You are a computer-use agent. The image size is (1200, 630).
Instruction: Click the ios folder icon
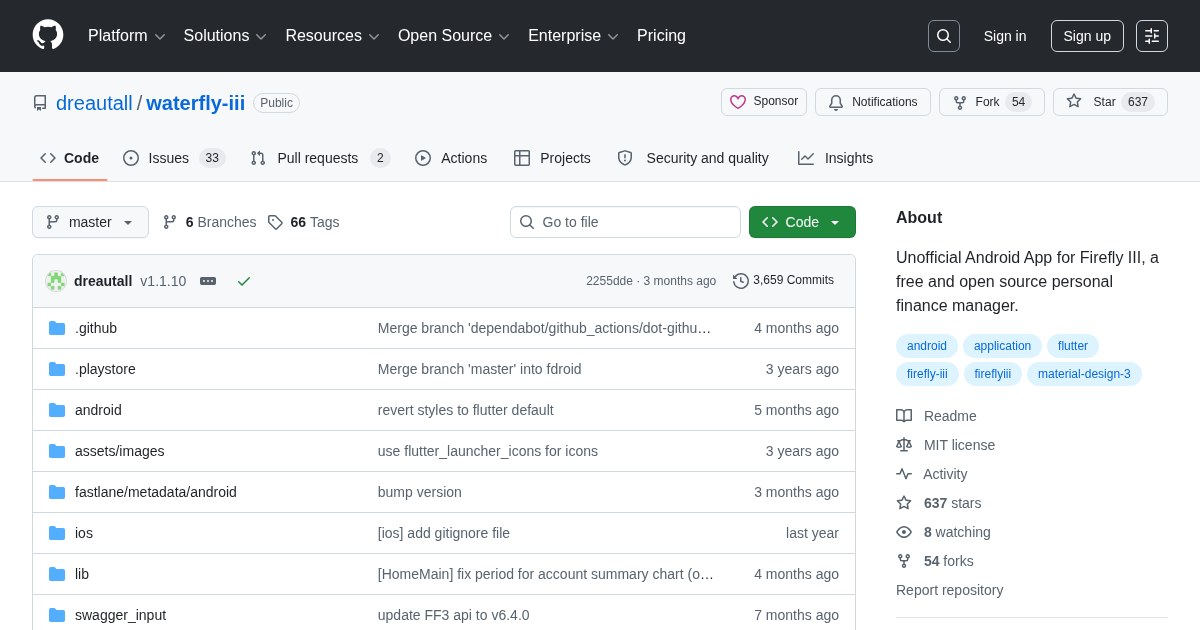pos(57,533)
